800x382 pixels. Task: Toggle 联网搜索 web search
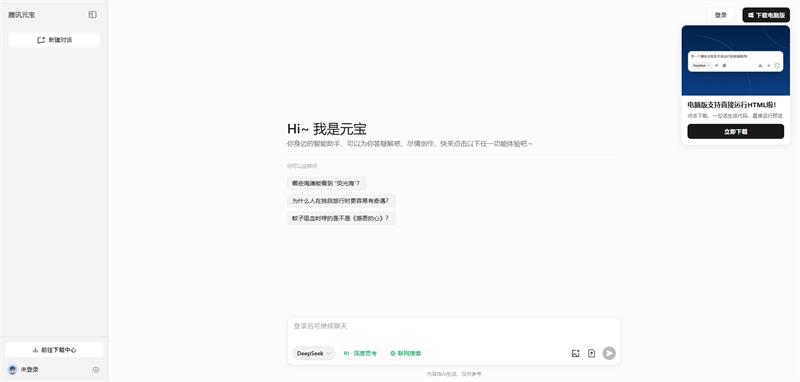tap(406, 353)
